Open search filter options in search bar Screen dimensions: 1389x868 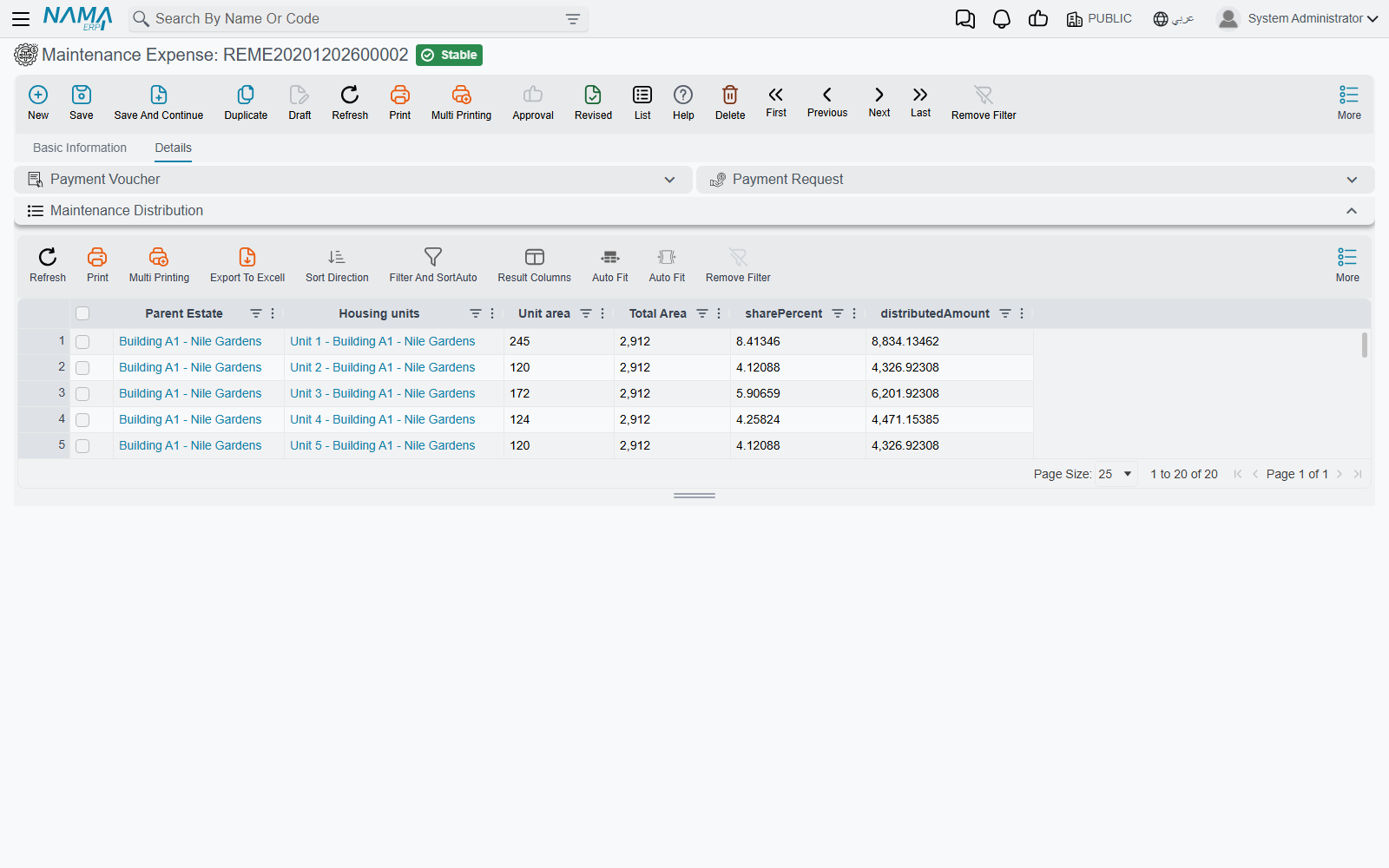[573, 19]
